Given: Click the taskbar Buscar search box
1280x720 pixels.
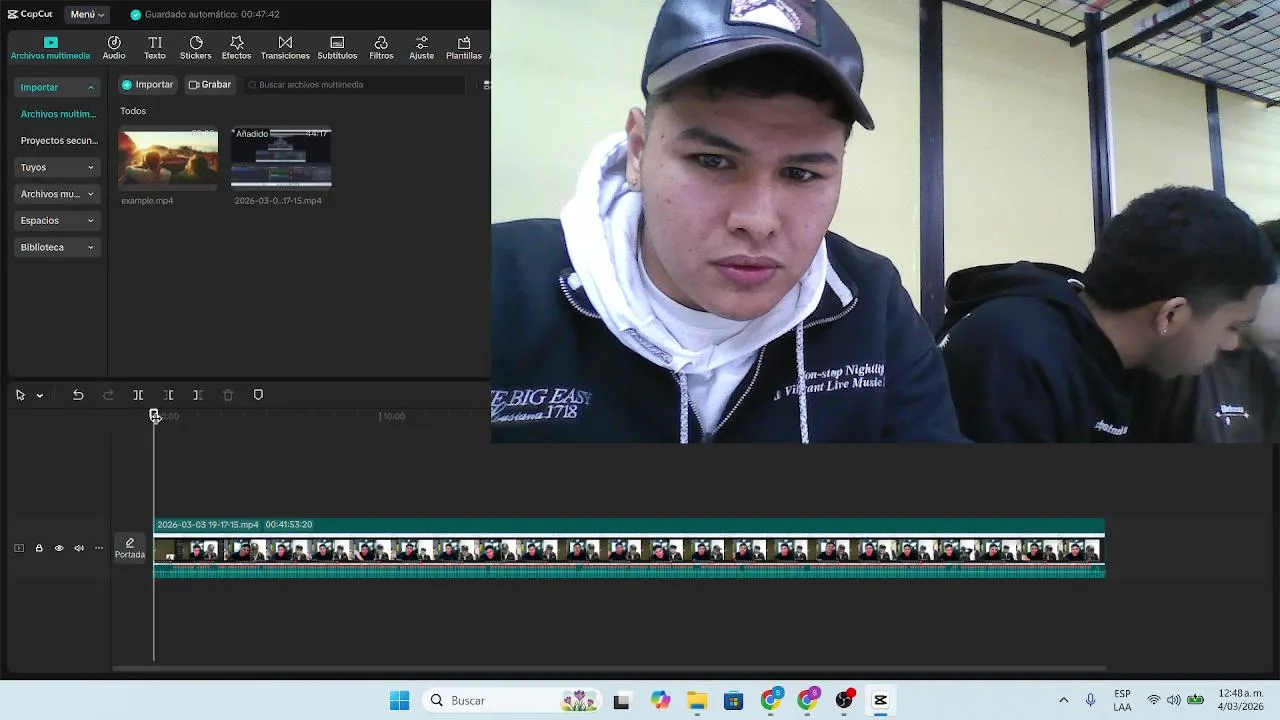Looking at the screenshot, I should tap(512, 700).
